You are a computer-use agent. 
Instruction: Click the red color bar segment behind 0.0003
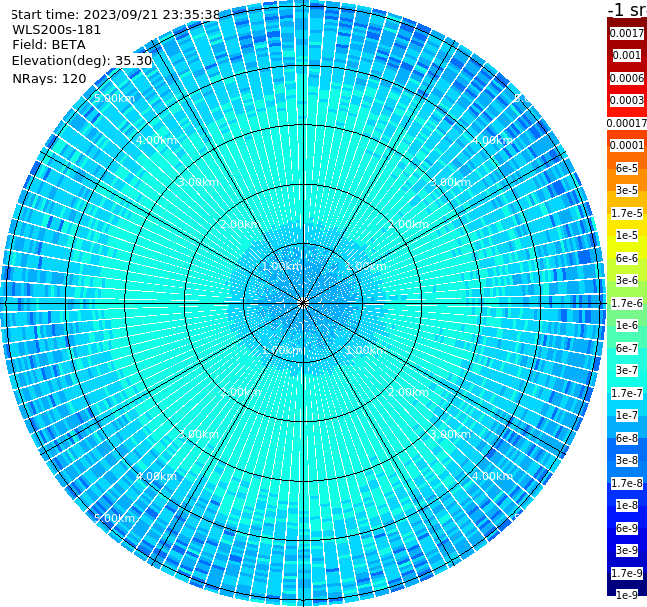pos(627,100)
